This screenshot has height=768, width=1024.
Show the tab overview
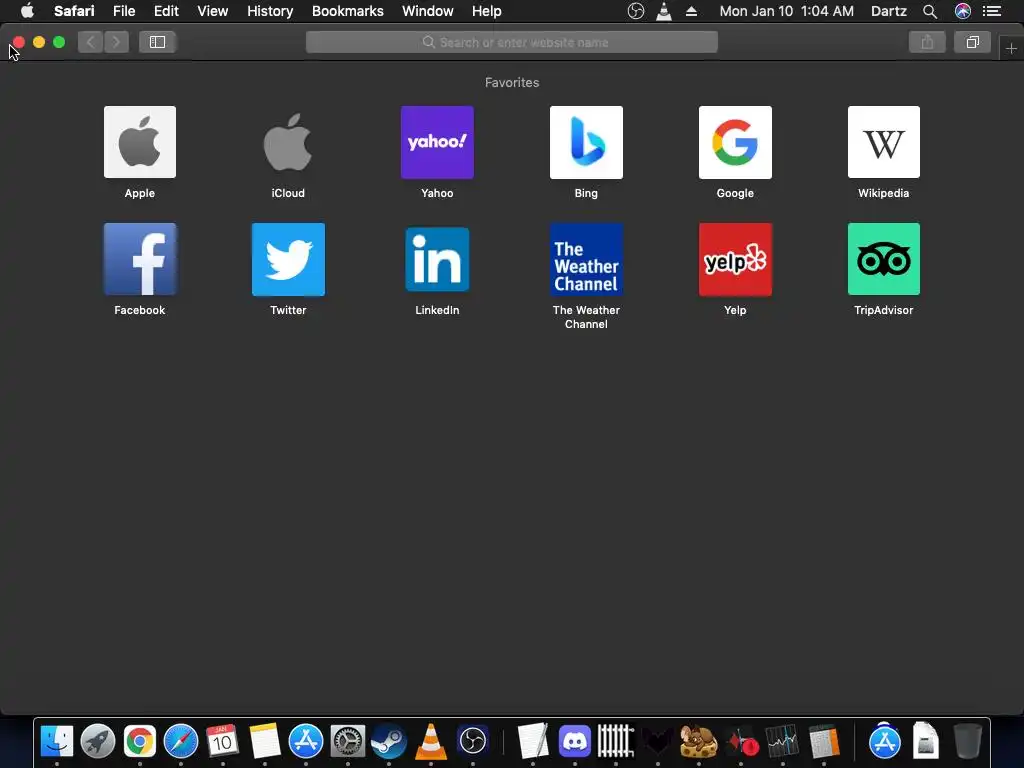point(972,42)
